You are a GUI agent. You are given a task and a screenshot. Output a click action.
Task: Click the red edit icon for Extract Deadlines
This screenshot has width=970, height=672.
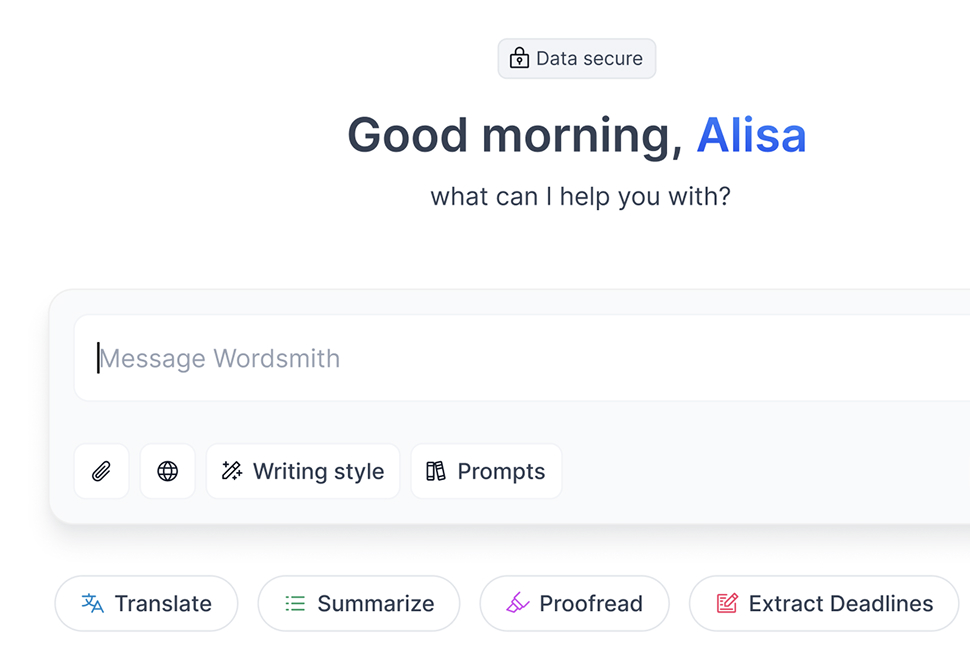727,603
